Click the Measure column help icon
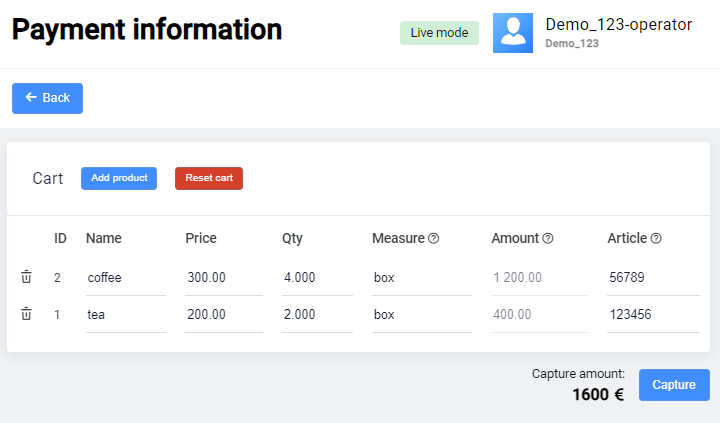 click(x=434, y=239)
